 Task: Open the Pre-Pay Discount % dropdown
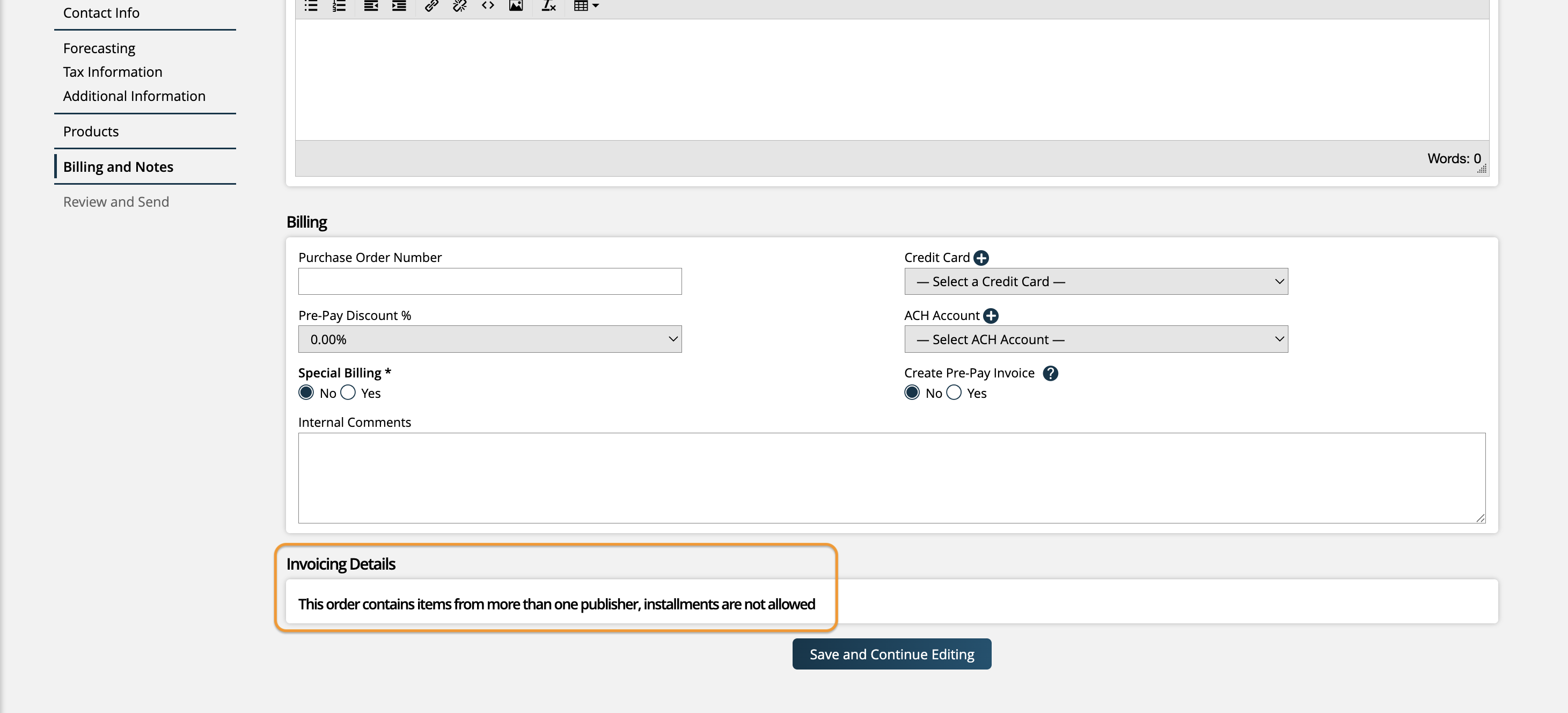pyautogui.click(x=489, y=339)
